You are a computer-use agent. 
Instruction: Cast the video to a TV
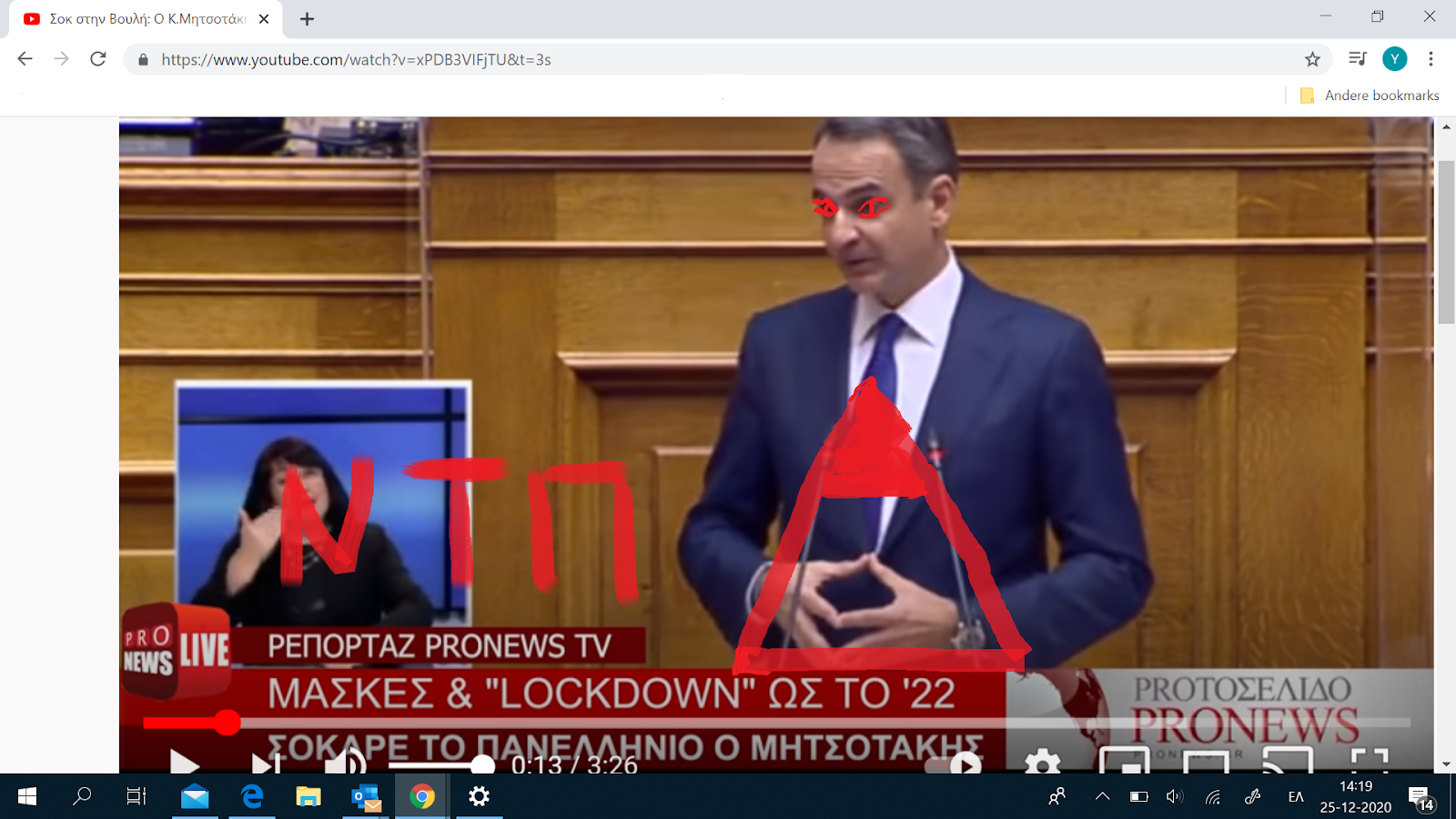(x=1287, y=763)
